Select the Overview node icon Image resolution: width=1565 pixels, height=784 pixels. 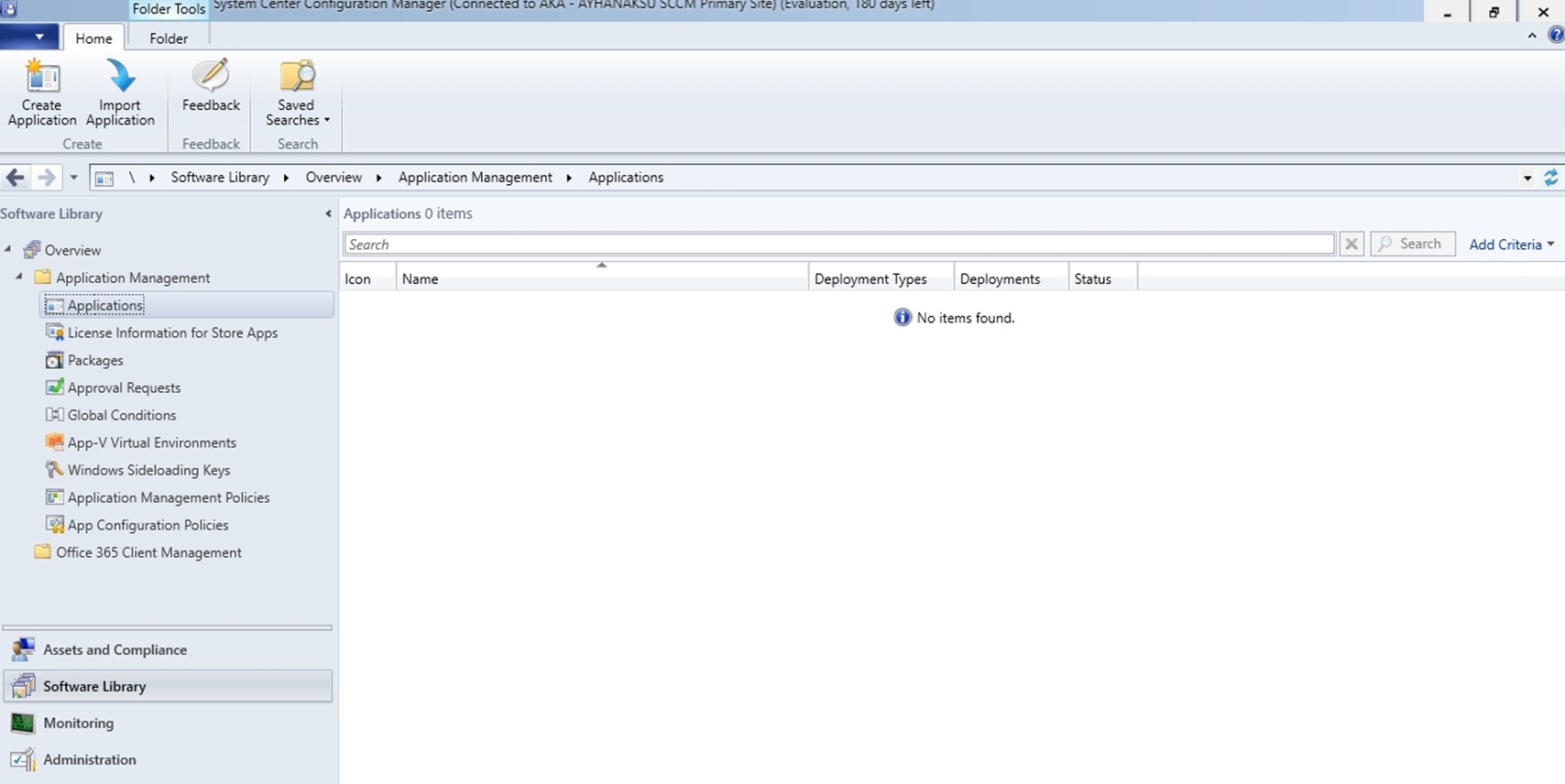(x=32, y=250)
